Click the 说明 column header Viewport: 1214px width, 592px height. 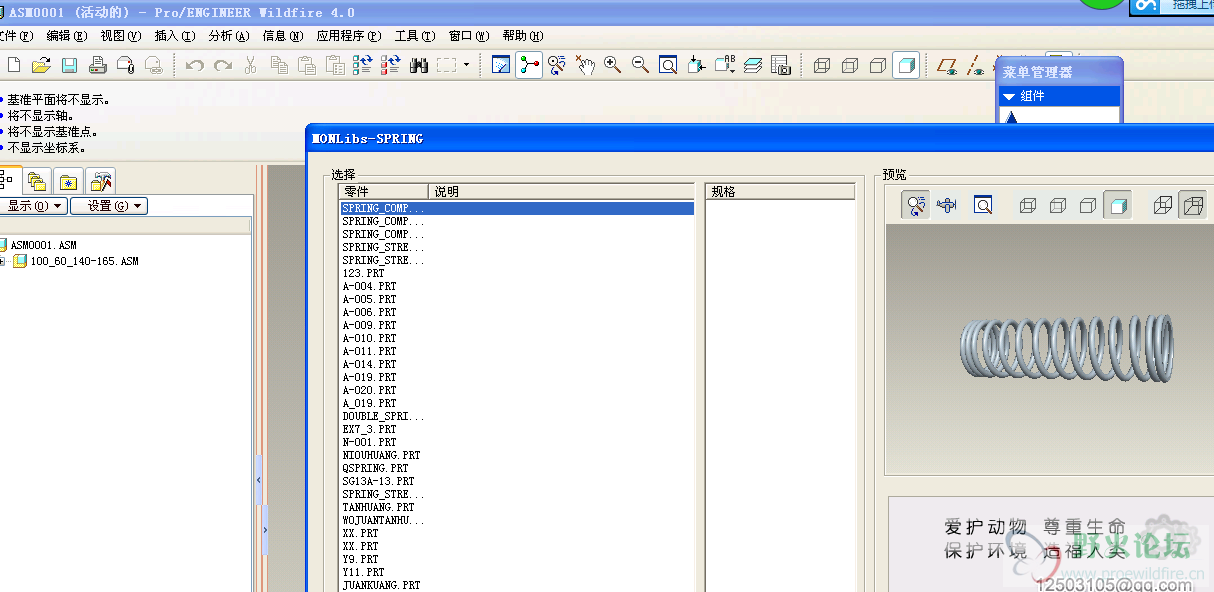click(x=561, y=192)
